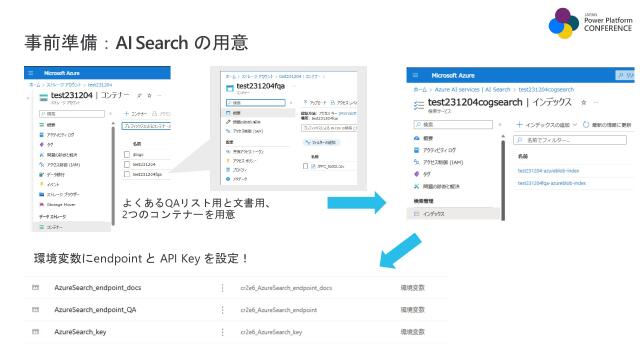Focus search box in test231204 storage sidebar

tap(71, 114)
